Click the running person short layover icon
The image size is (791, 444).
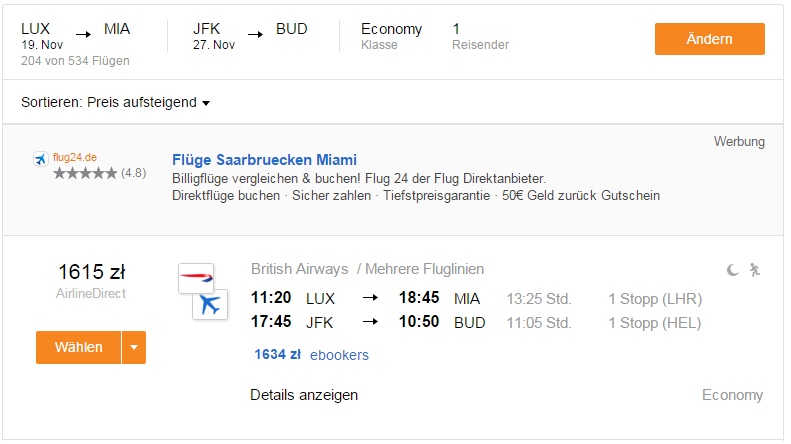click(x=755, y=270)
